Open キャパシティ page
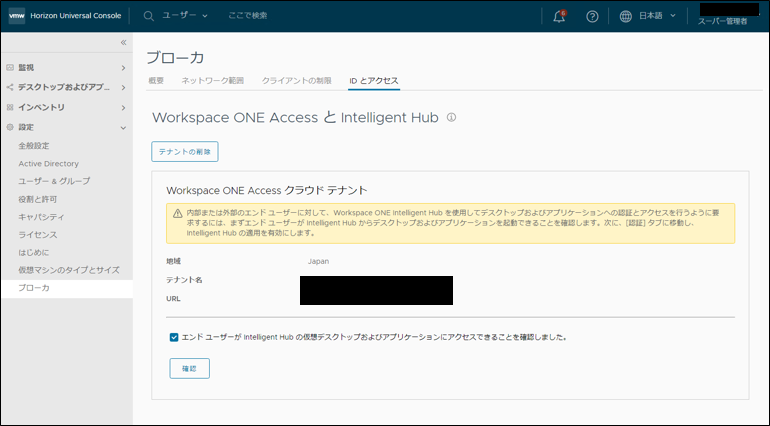The height and width of the screenshot is (426, 770). click(41, 217)
